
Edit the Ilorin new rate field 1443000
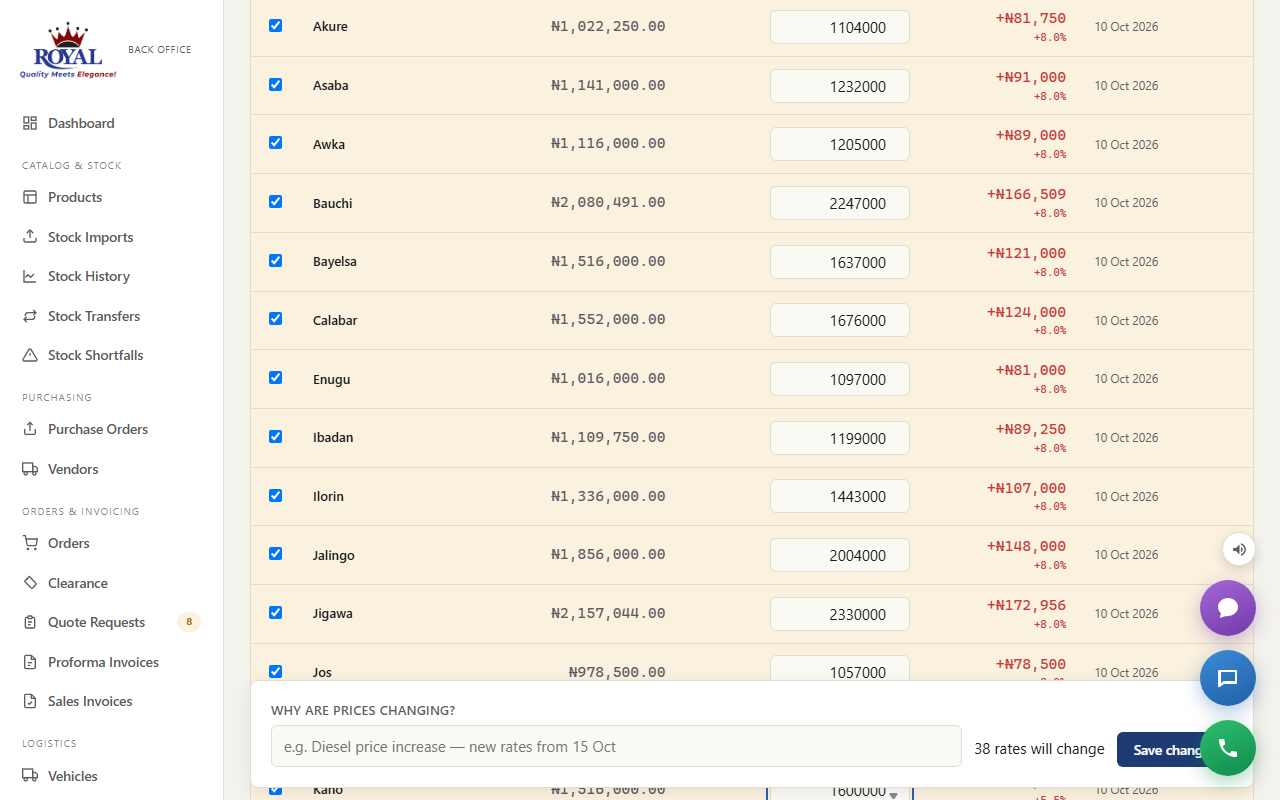[x=840, y=496]
